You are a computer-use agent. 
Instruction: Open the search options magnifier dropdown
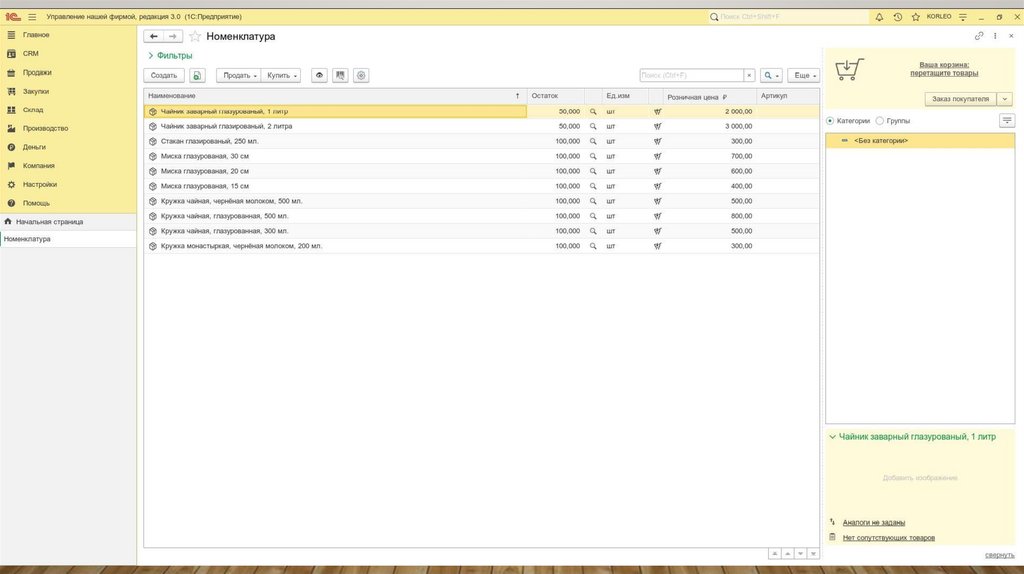771,76
